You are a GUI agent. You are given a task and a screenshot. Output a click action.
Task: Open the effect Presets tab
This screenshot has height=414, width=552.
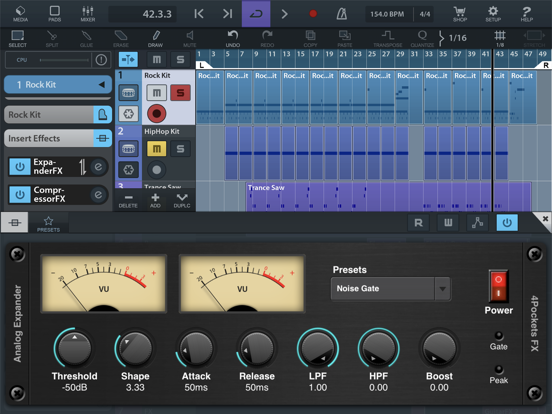[49, 224]
